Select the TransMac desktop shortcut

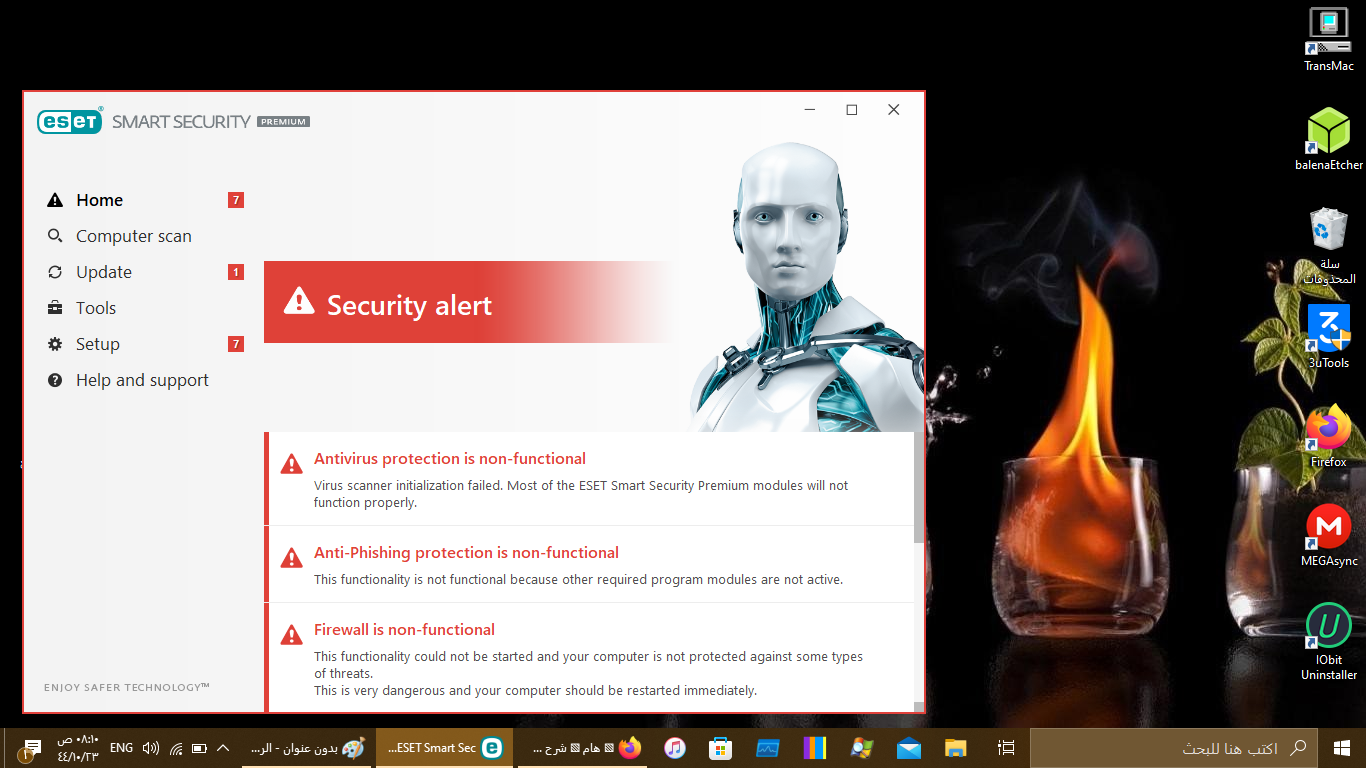[1329, 40]
